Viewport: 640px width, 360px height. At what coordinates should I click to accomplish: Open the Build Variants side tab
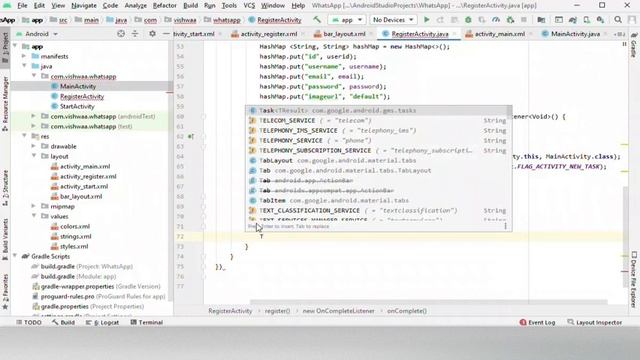(x=5, y=239)
